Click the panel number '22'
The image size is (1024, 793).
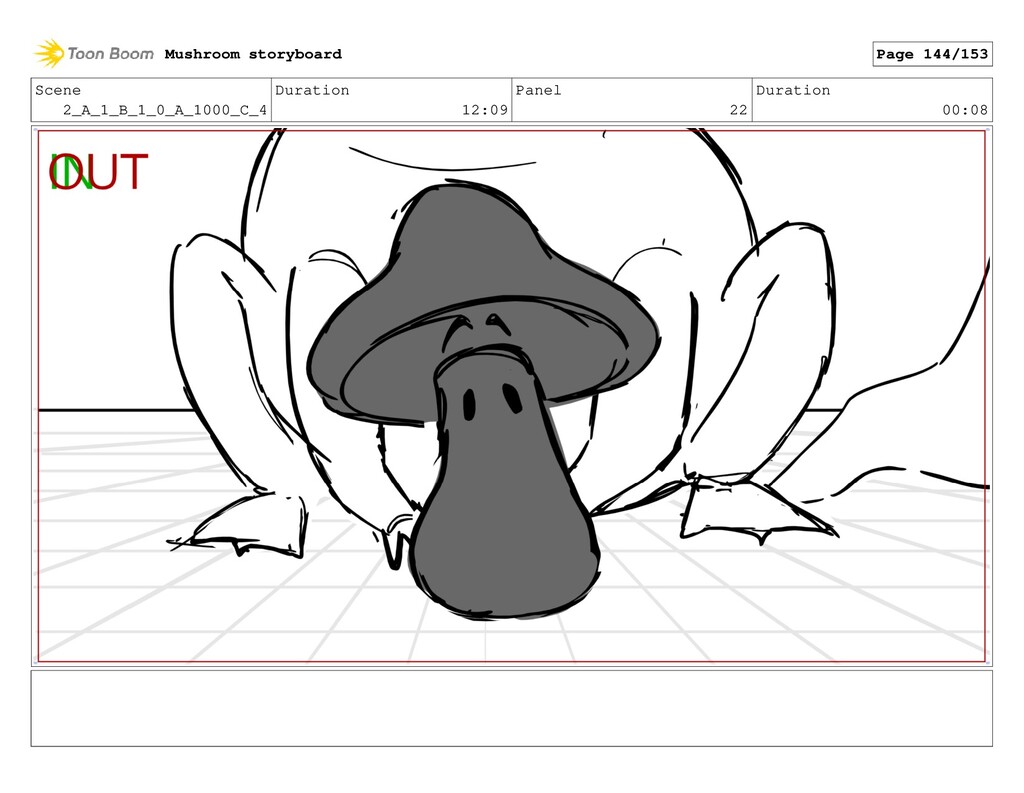coord(739,110)
